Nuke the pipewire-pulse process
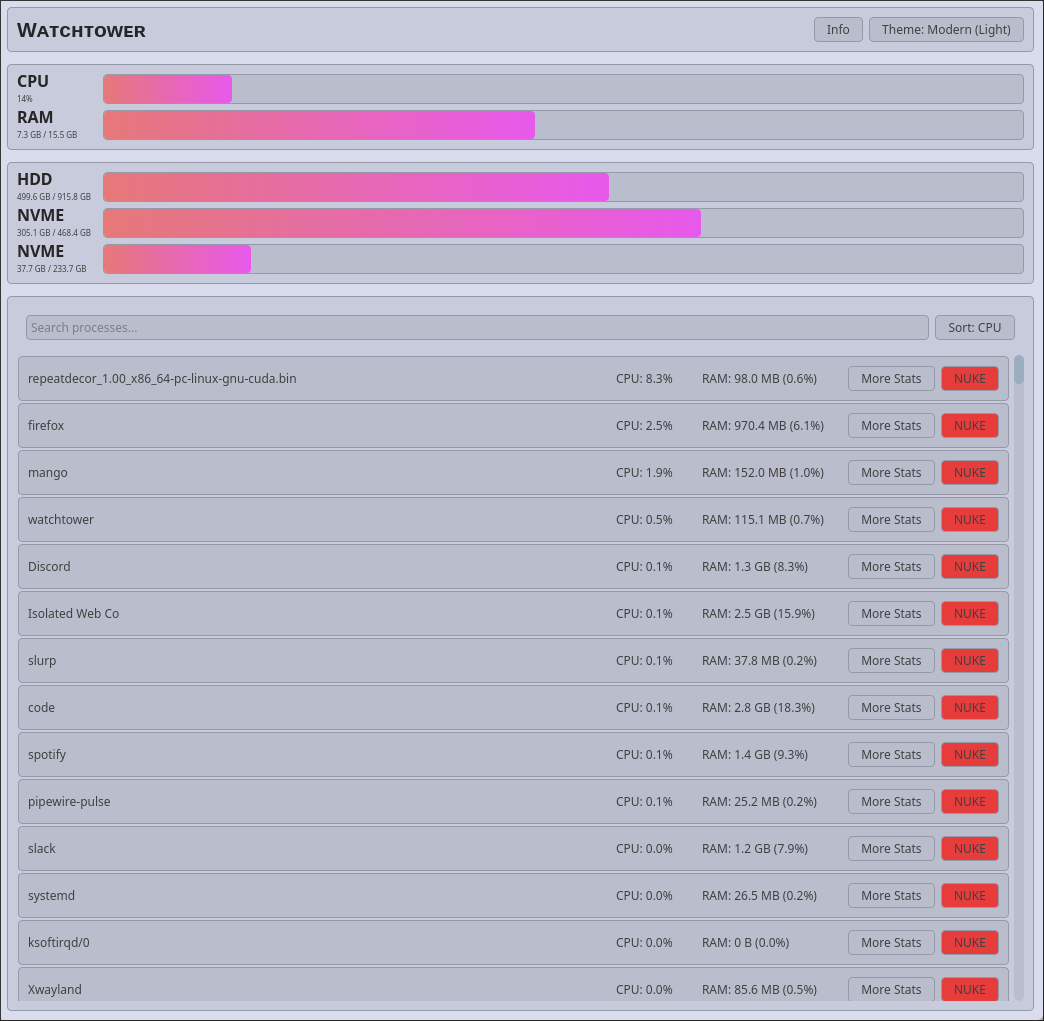The height and width of the screenshot is (1021, 1044). click(969, 802)
